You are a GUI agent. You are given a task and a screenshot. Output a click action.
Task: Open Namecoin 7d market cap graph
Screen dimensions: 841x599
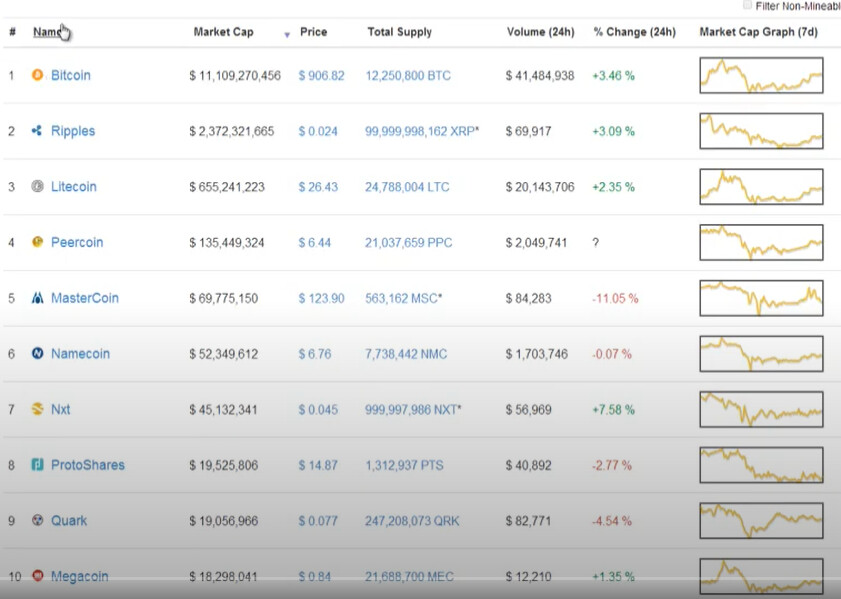tap(761, 354)
